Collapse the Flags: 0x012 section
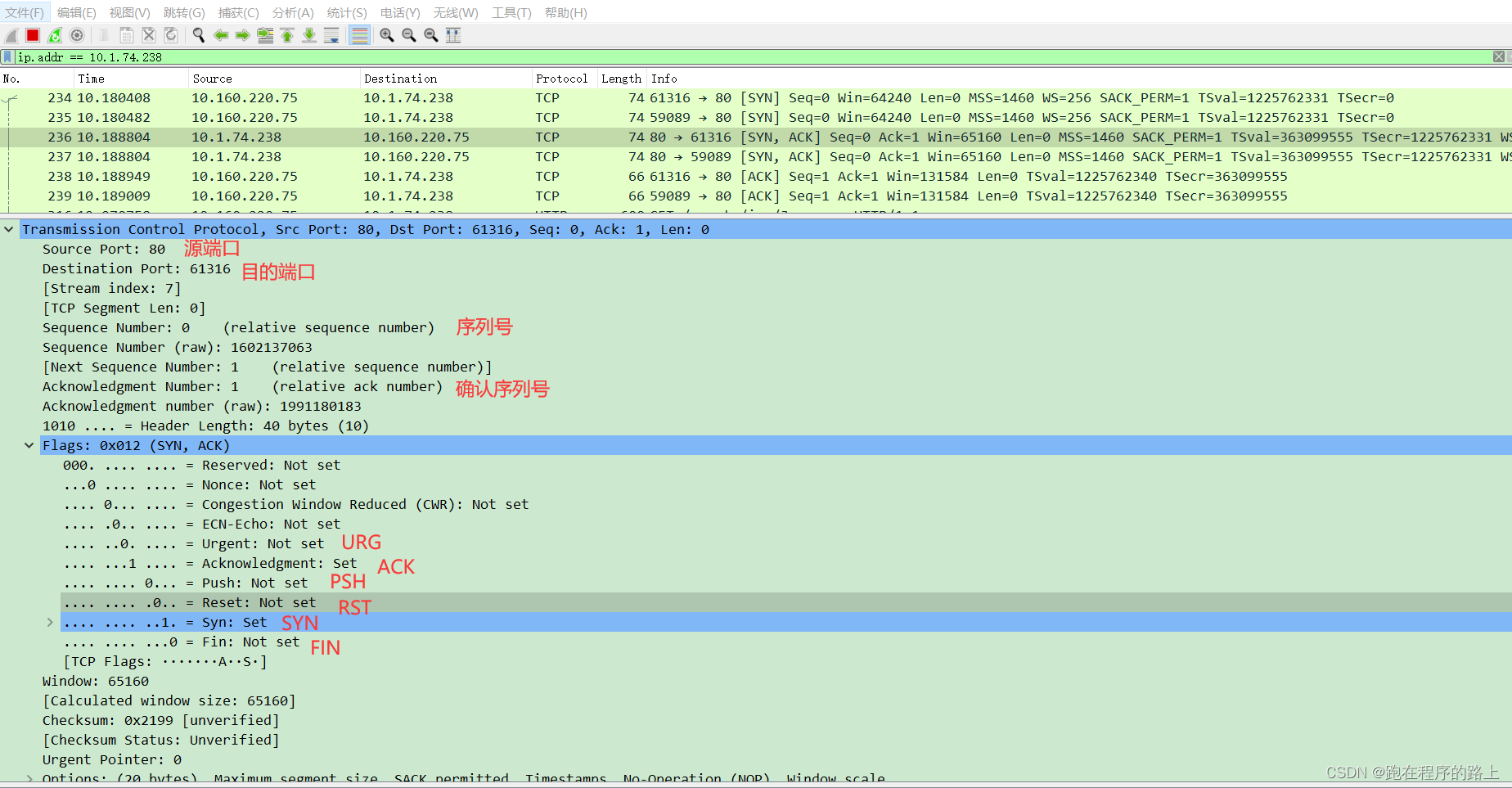The height and width of the screenshot is (788, 1512). tap(29, 446)
